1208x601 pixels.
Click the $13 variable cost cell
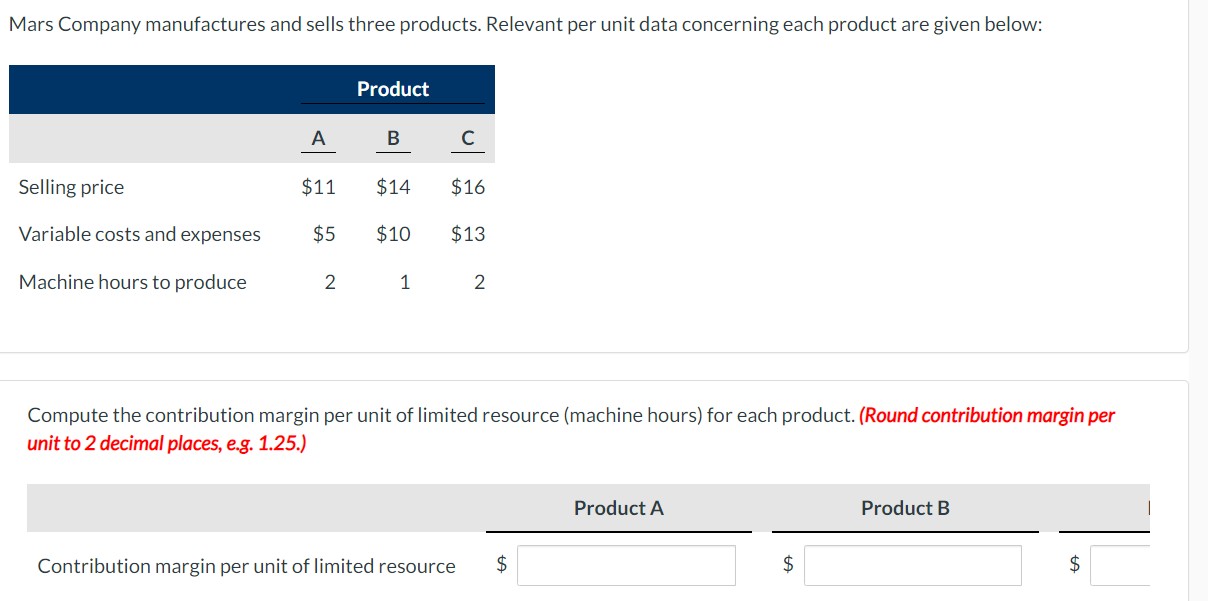[x=468, y=234]
